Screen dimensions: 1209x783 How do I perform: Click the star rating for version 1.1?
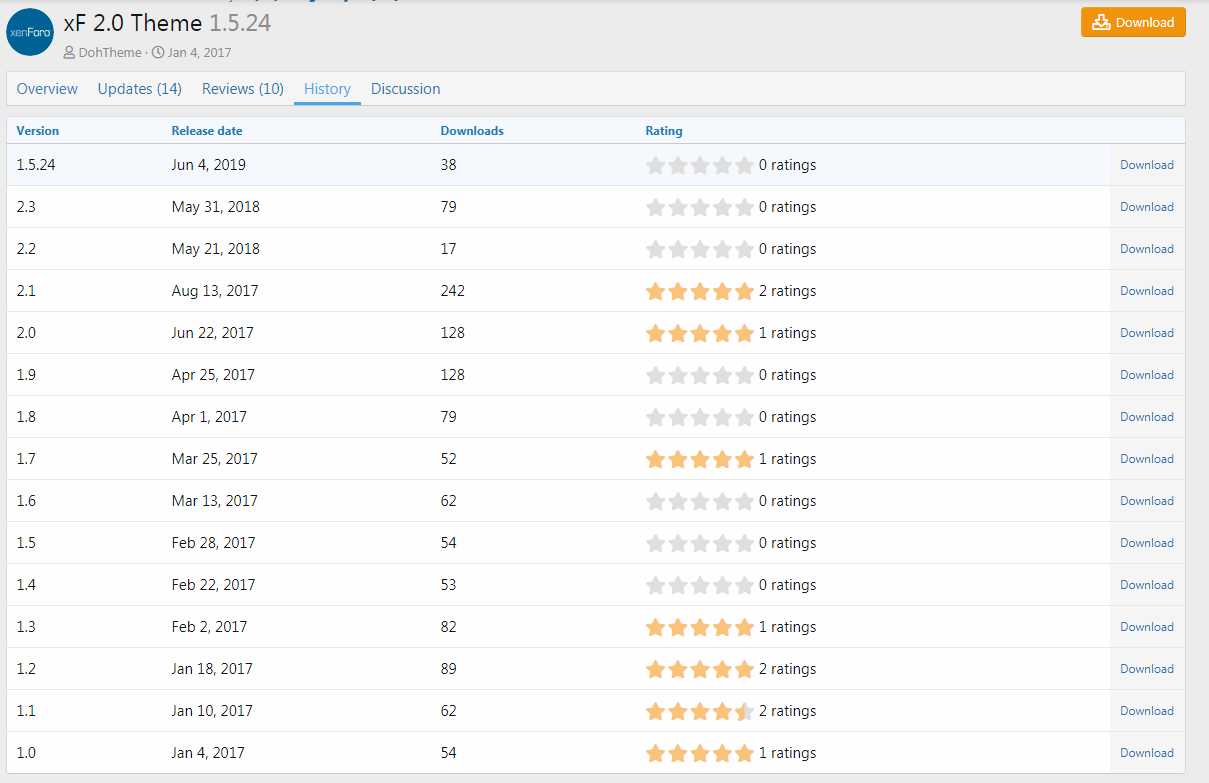(x=700, y=711)
